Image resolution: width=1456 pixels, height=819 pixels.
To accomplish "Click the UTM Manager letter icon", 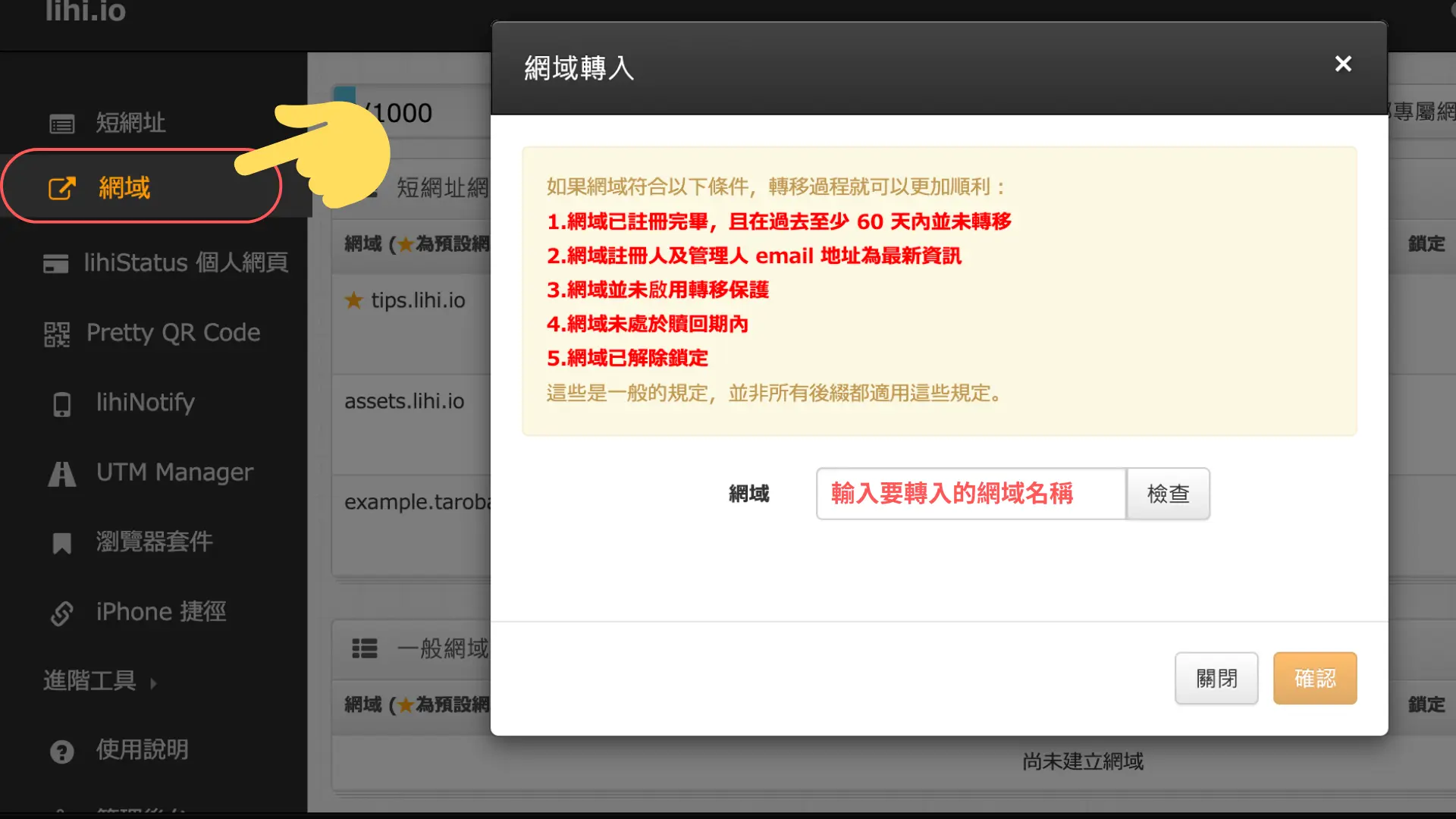I will (61, 474).
